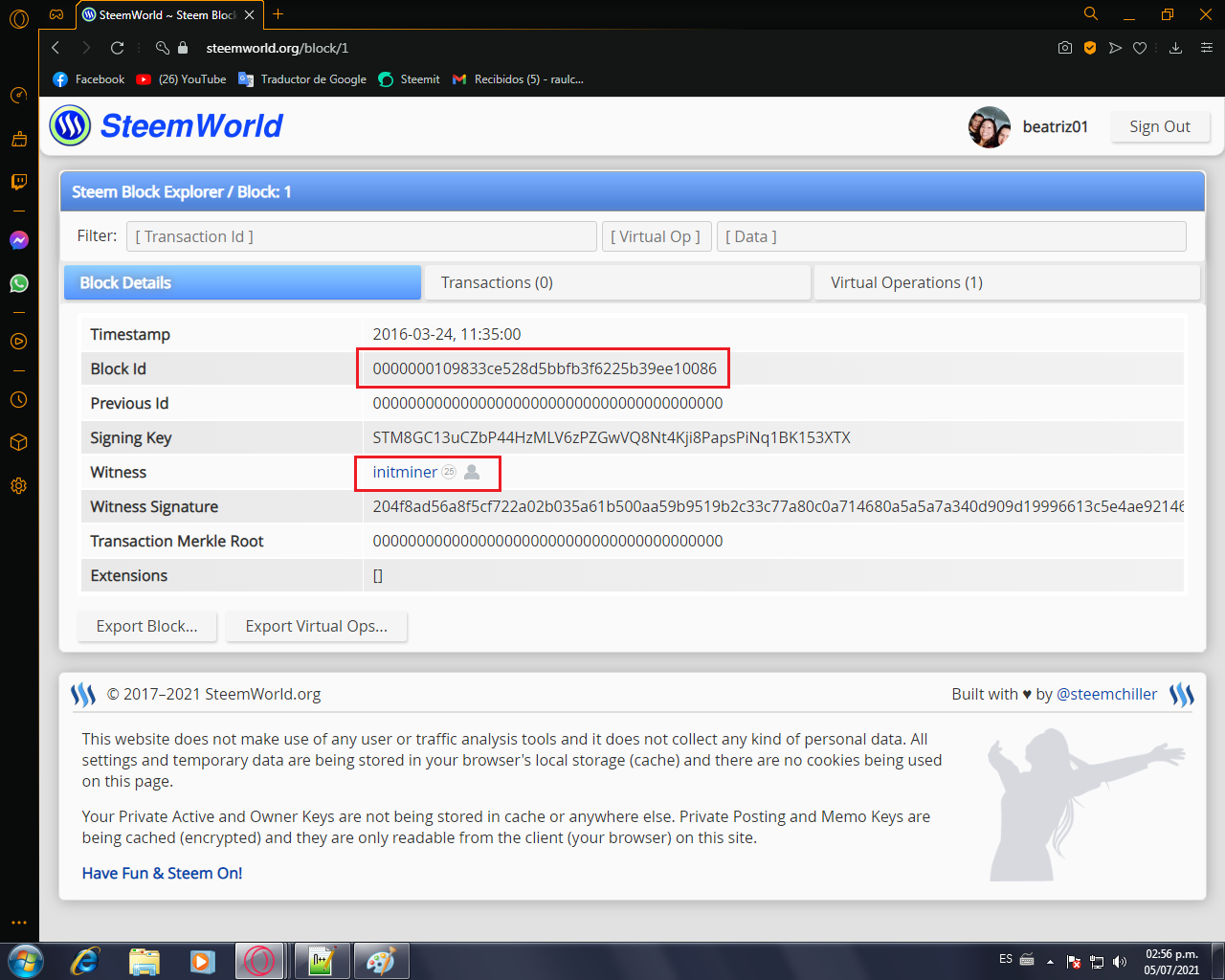
Task: Click the Virtual Op filter field
Action: (x=657, y=236)
